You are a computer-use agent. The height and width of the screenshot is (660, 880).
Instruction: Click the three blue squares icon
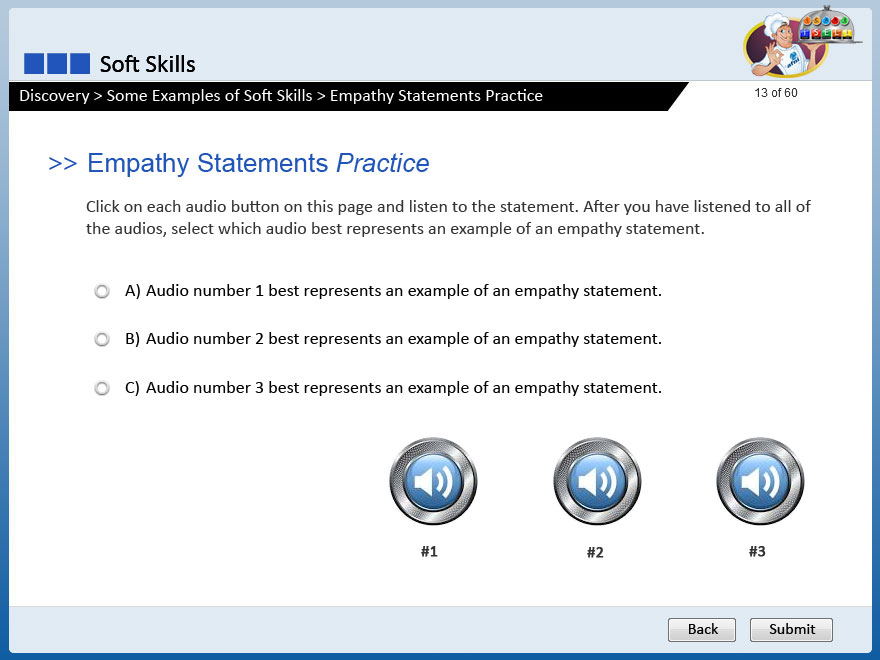click(57, 64)
